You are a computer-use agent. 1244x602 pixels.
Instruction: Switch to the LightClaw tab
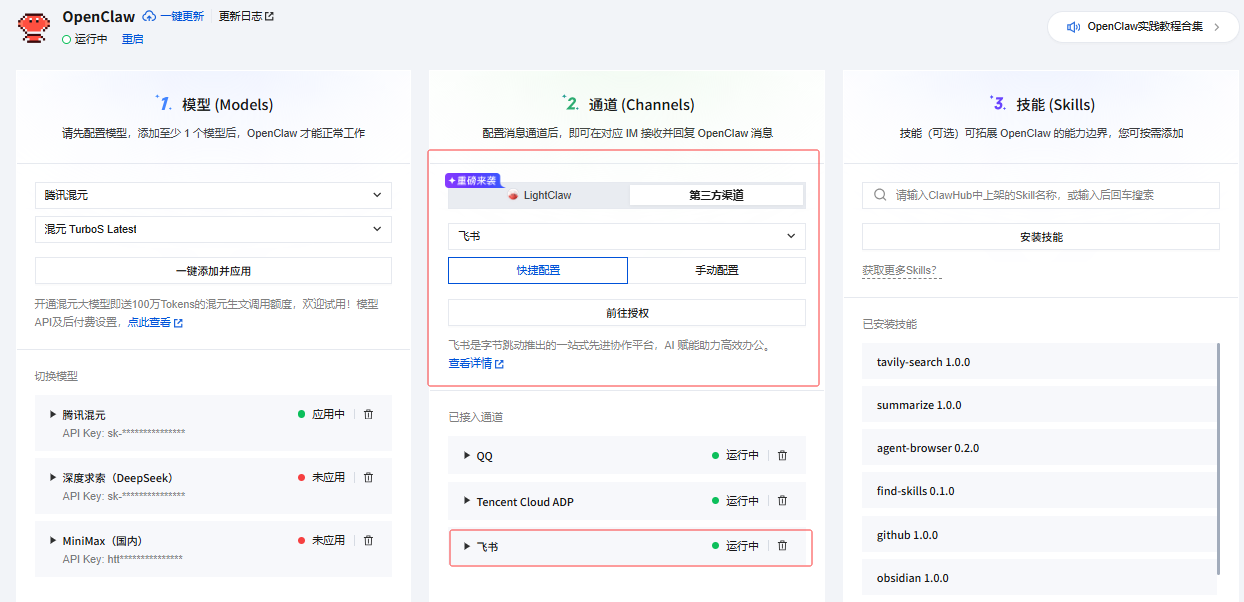point(539,195)
